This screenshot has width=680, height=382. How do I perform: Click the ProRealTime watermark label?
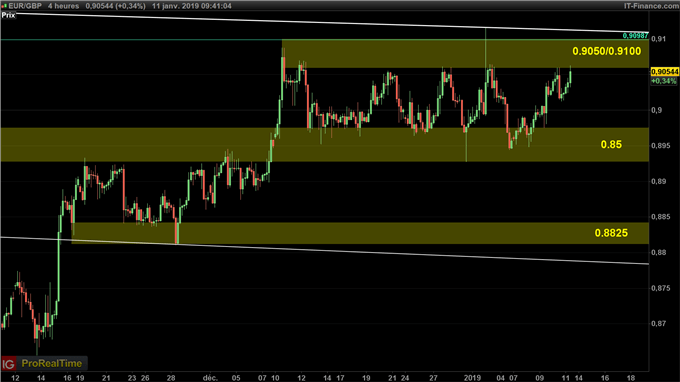52,363
